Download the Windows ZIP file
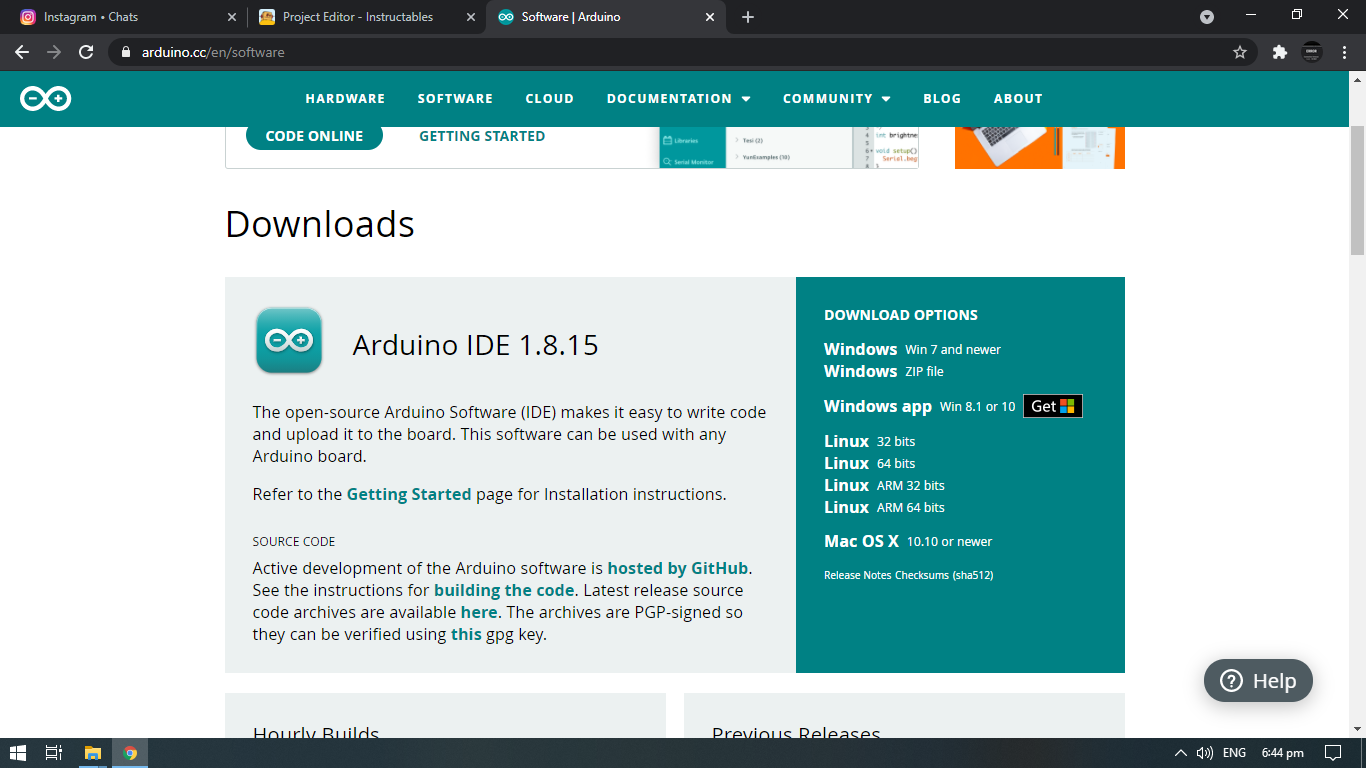This screenshot has height=768, width=1366. (x=884, y=371)
